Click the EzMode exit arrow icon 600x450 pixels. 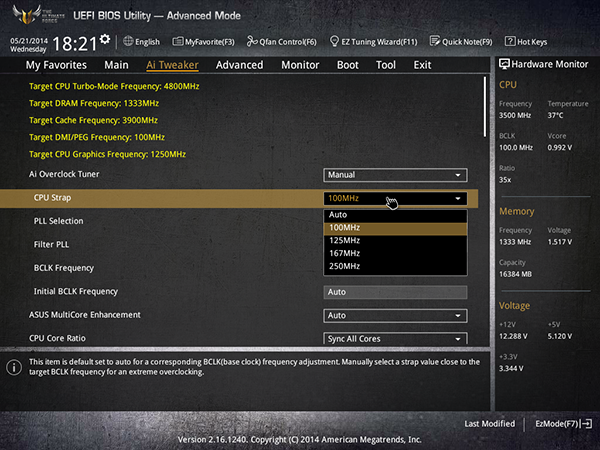tap(587, 424)
